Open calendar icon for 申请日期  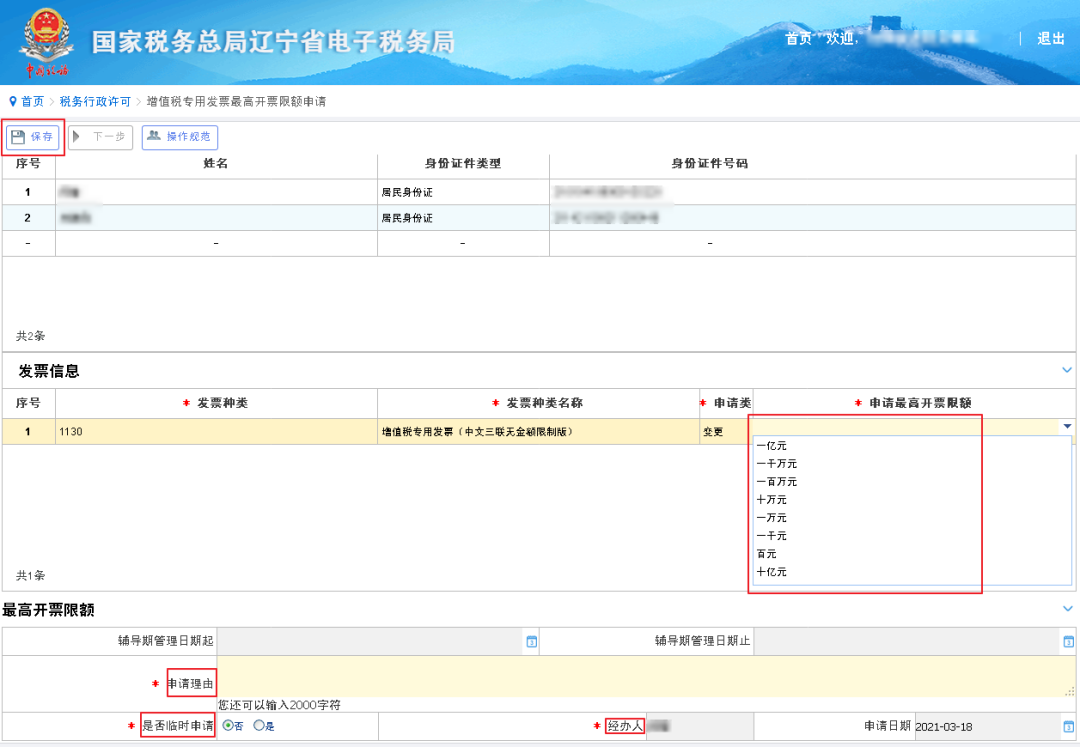[1068, 726]
